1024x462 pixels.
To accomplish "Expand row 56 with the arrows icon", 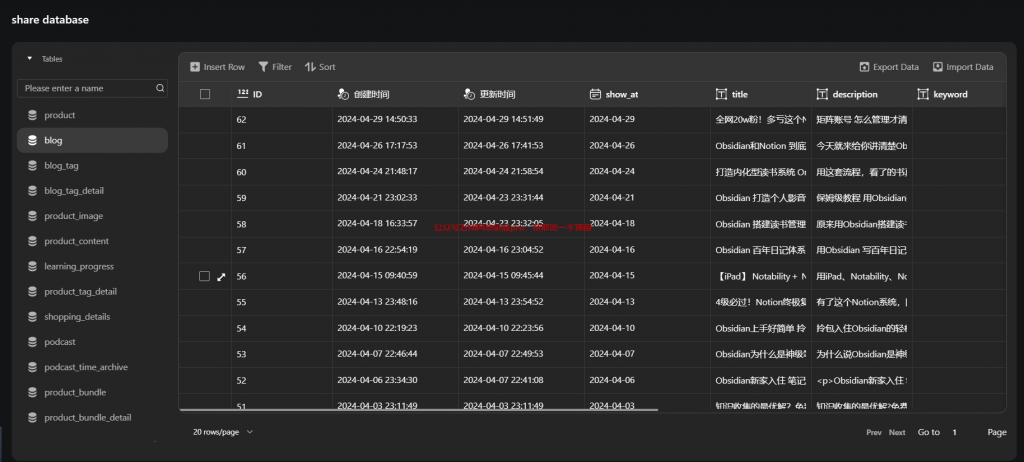I will [221, 276].
